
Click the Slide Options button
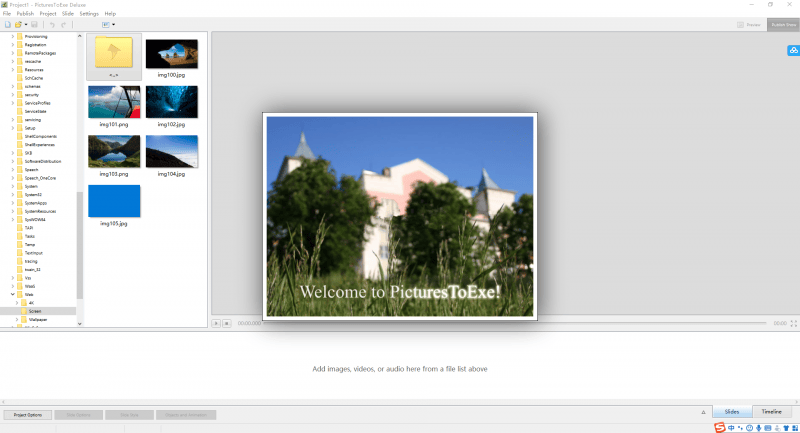[79, 415]
